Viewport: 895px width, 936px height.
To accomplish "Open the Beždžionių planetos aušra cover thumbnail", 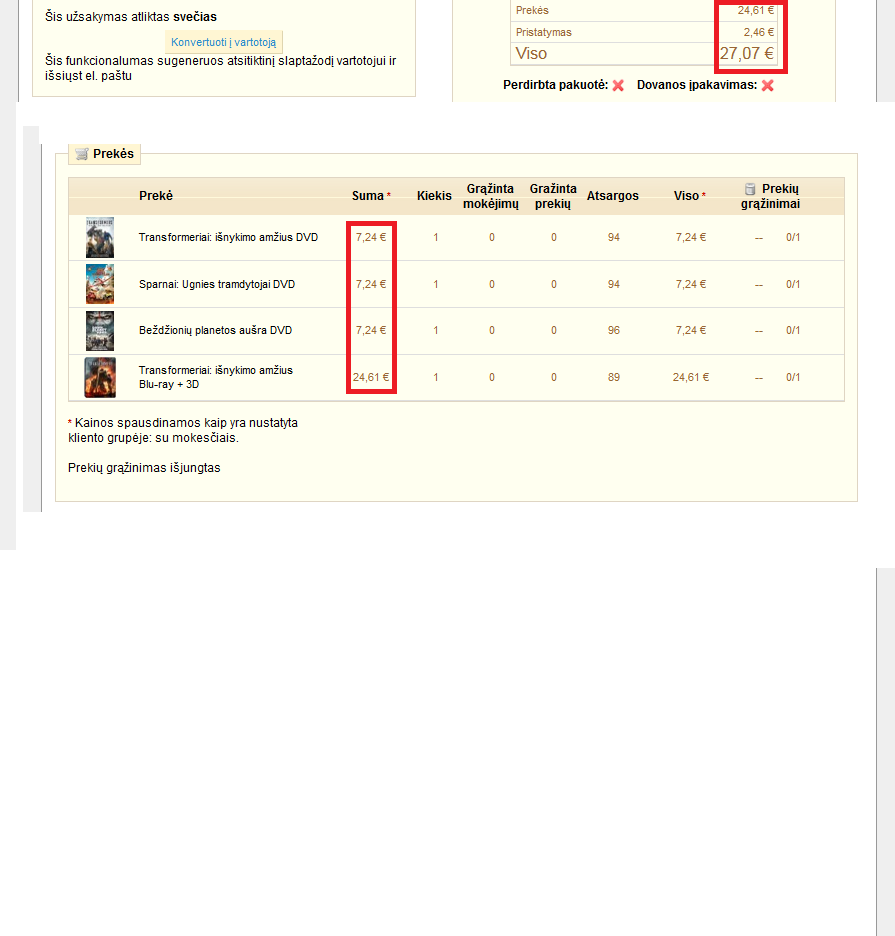I will tap(100, 331).
